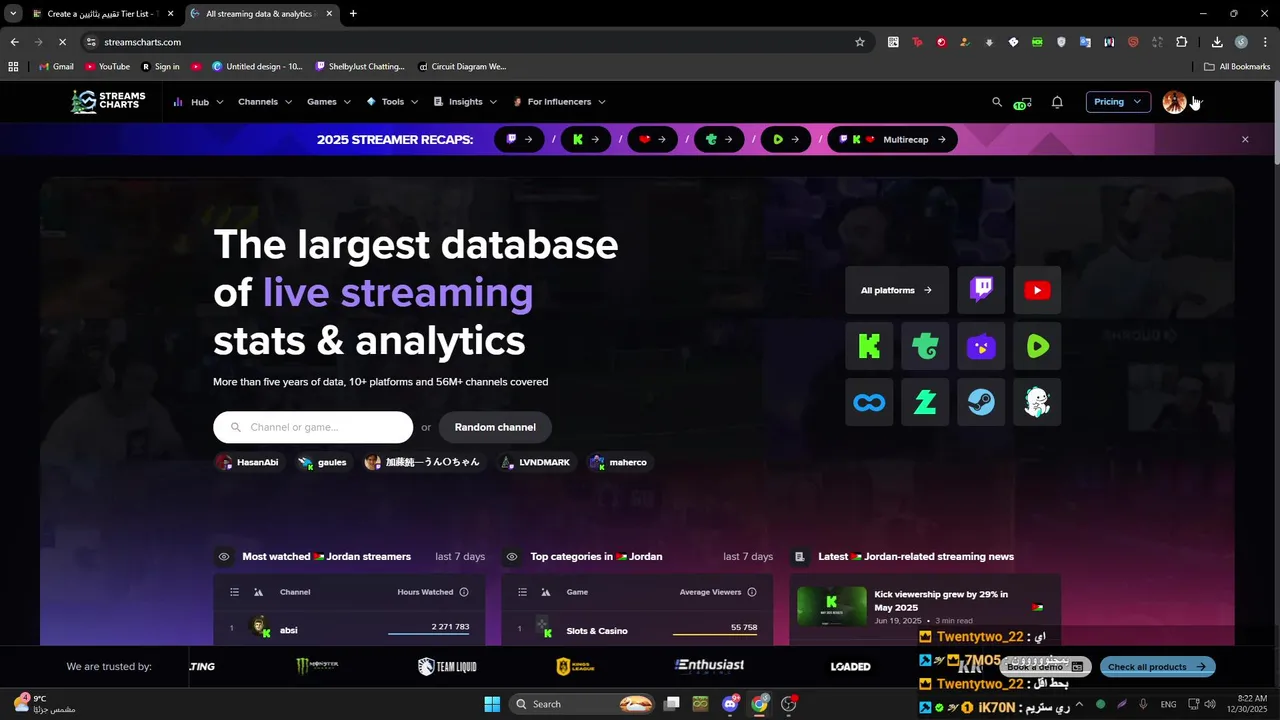Click the Streams Charts logo
The width and height of the screenshot is (1280, 720).
tap(108, 101)
